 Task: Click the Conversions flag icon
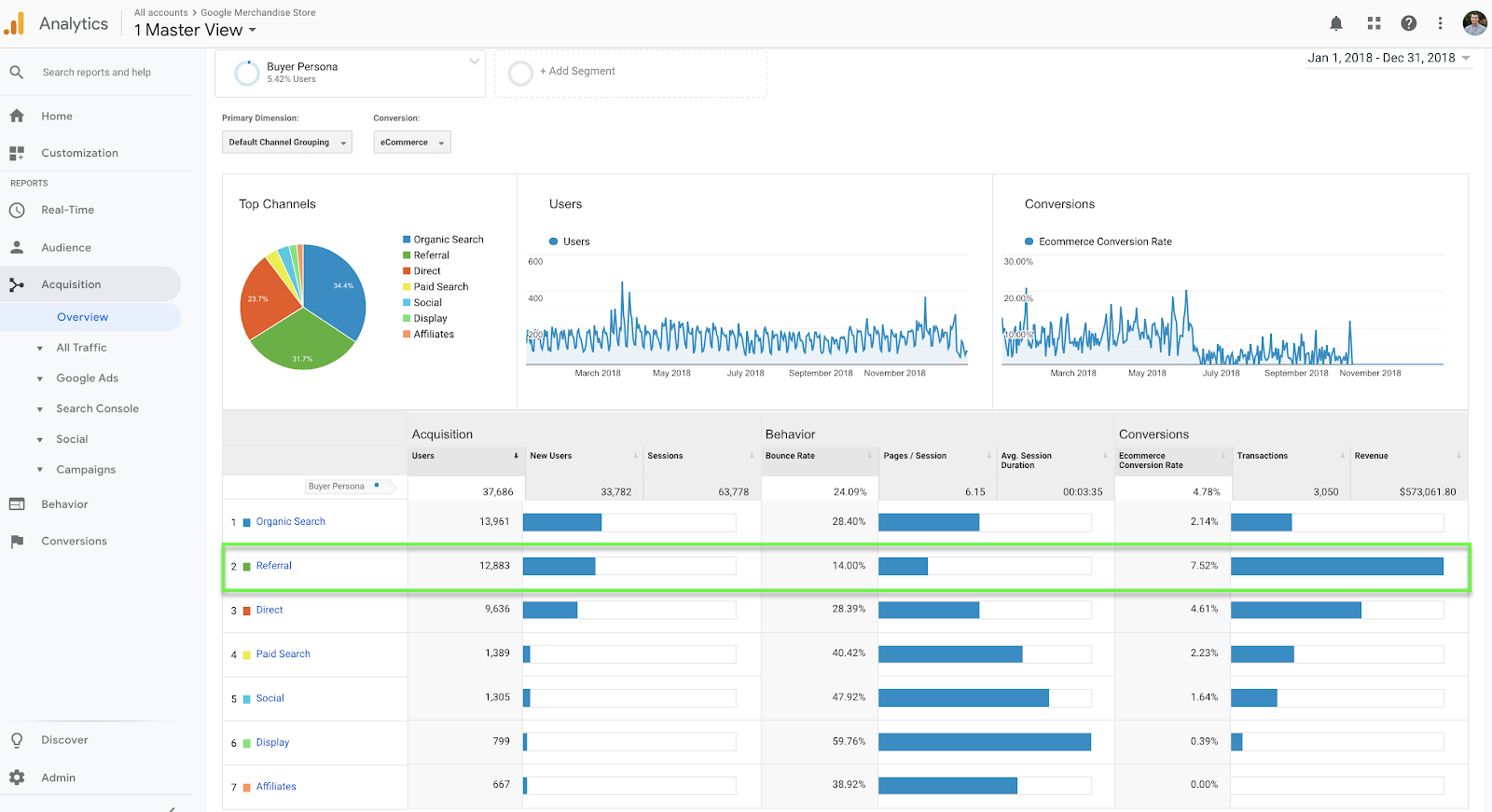point(17,542)
